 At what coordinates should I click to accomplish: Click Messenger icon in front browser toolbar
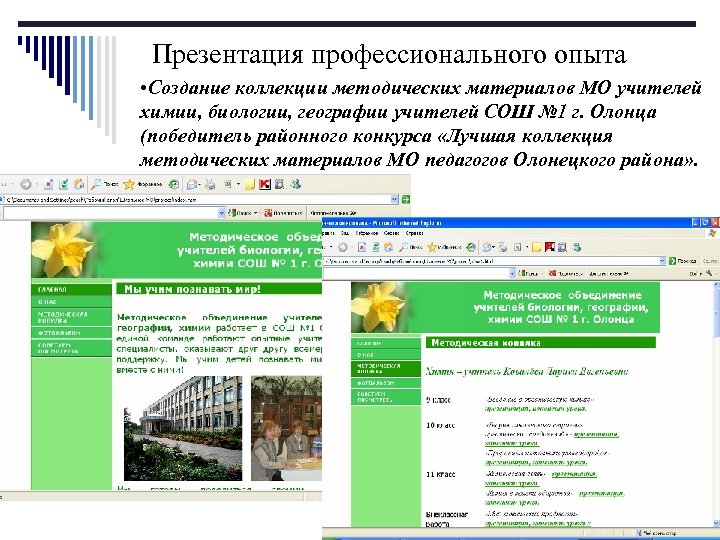click(577, 248)
